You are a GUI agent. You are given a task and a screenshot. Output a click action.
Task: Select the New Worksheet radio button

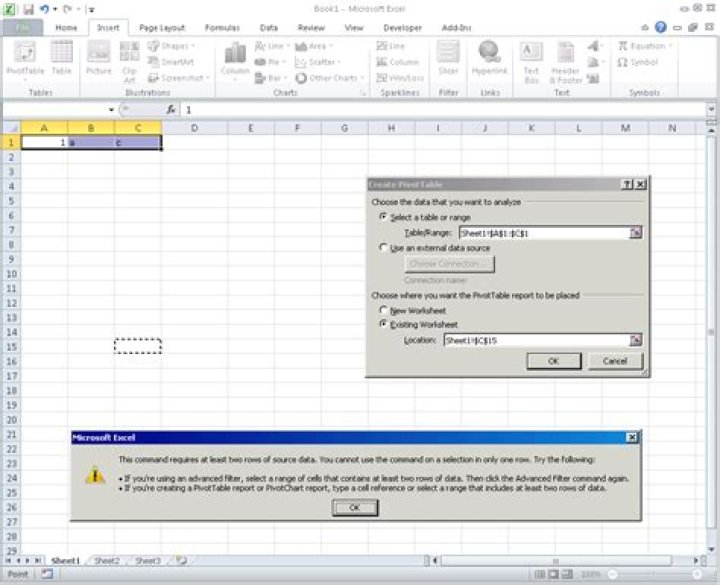tap(383, 310)
